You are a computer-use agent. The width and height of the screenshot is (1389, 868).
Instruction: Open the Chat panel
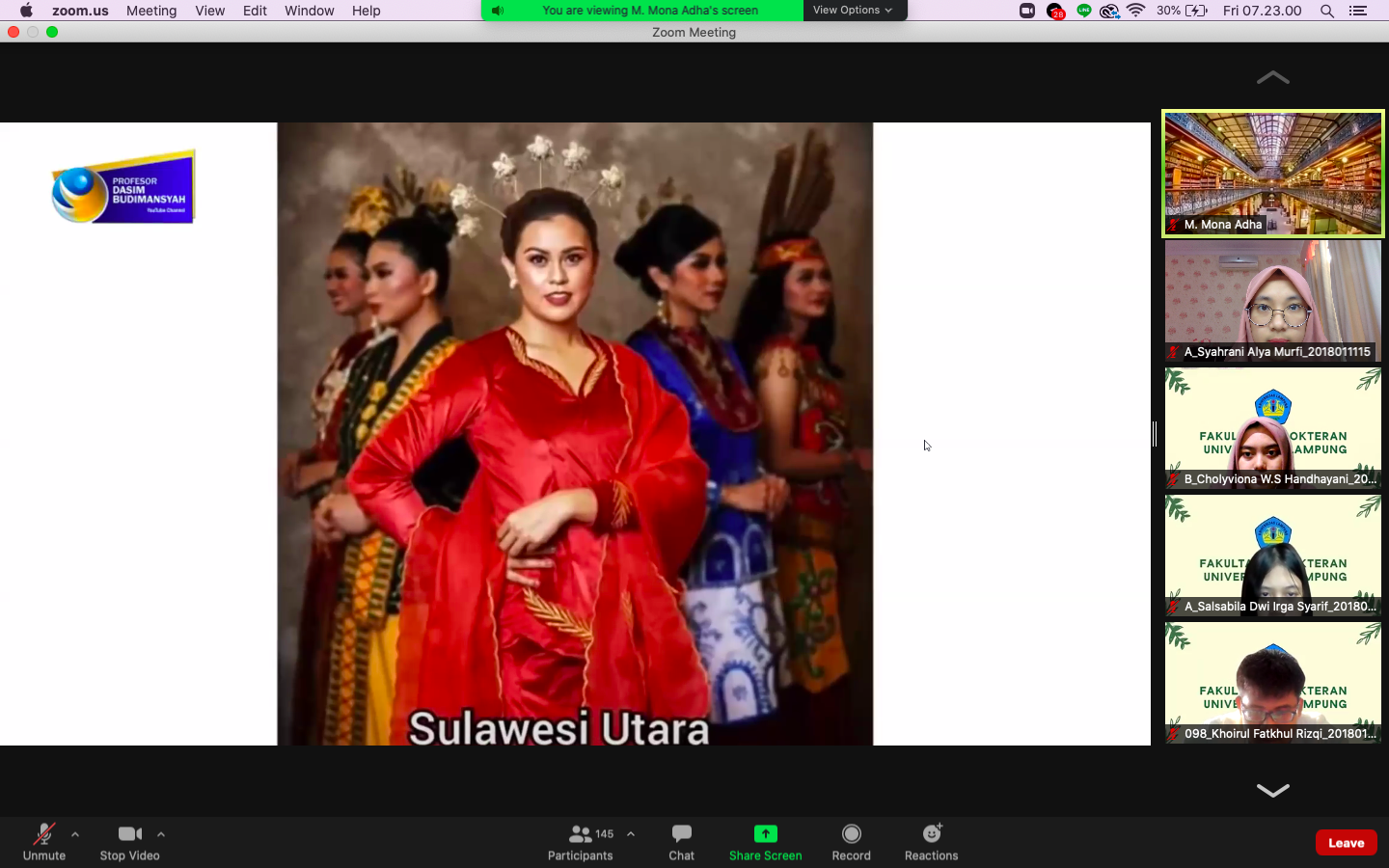(682, 841)
